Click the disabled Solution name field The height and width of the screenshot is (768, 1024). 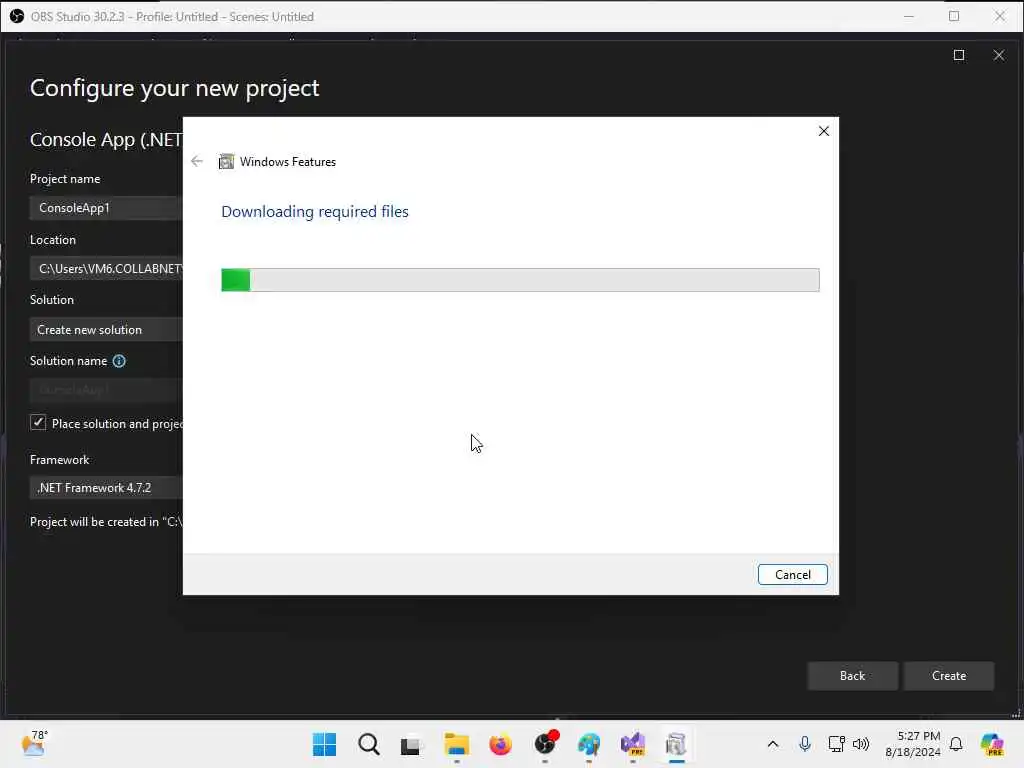[x=106, y=390]
